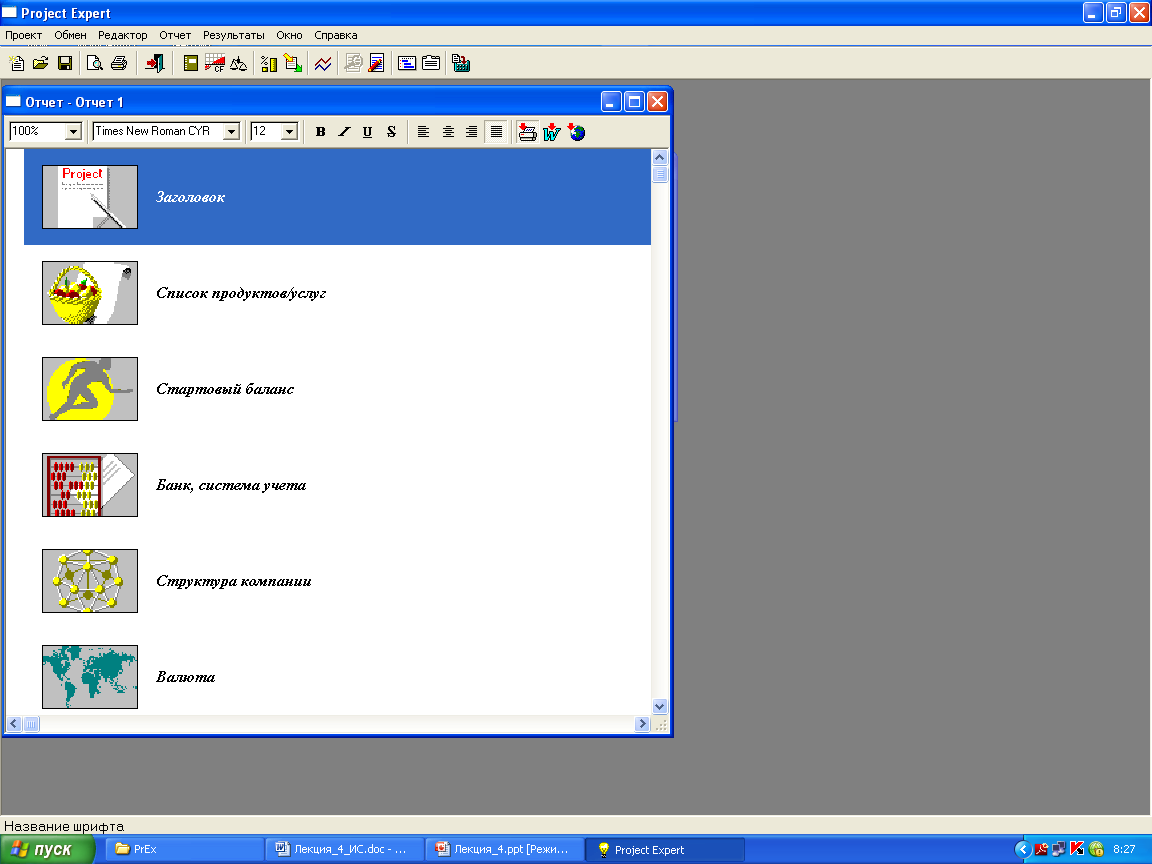Click the yellow-green arrows document icon
This screenshot has height=864, width=1152.
(293, 64)
